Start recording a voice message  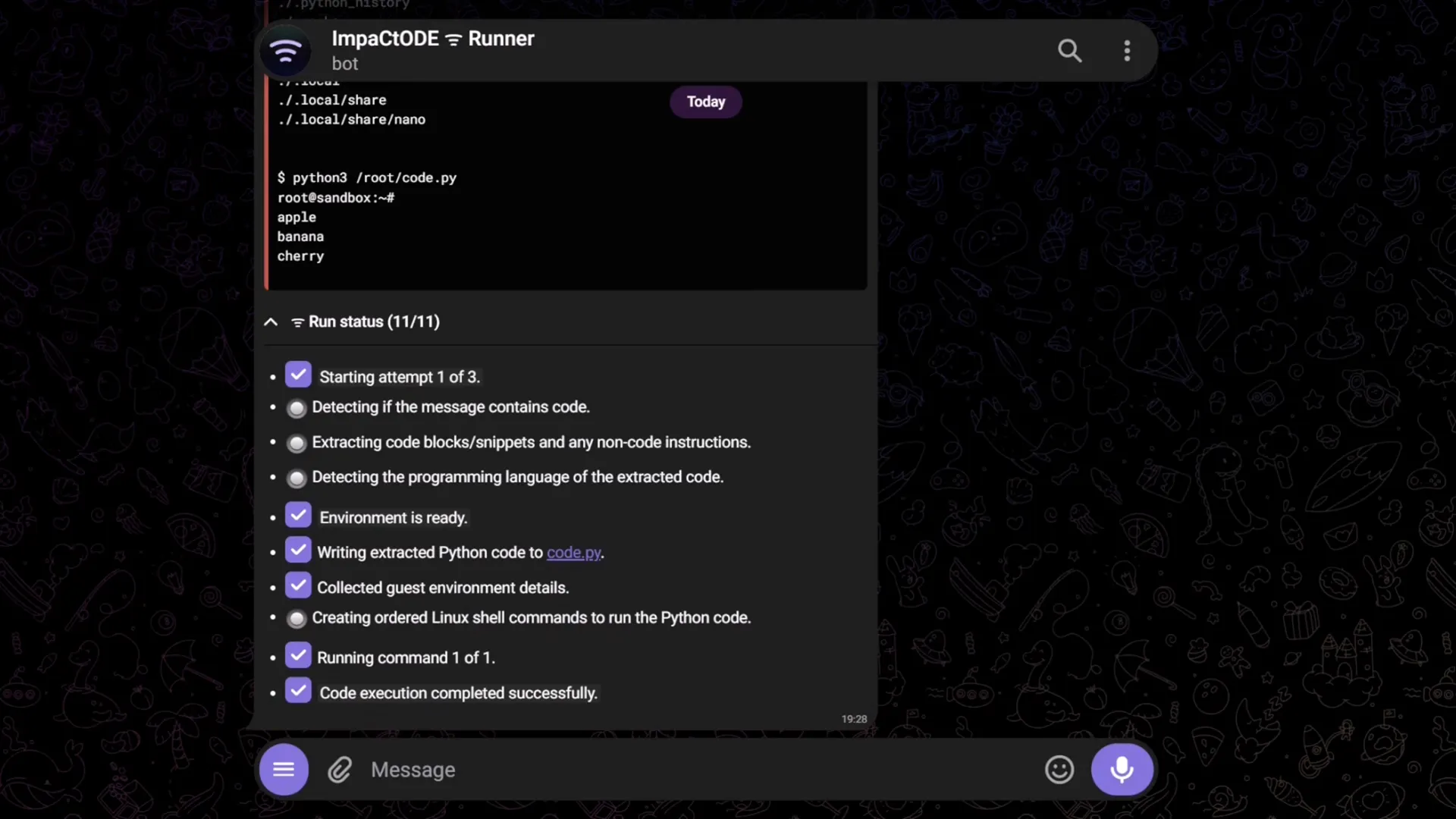pyautogui.click(x=1122, y=769)
